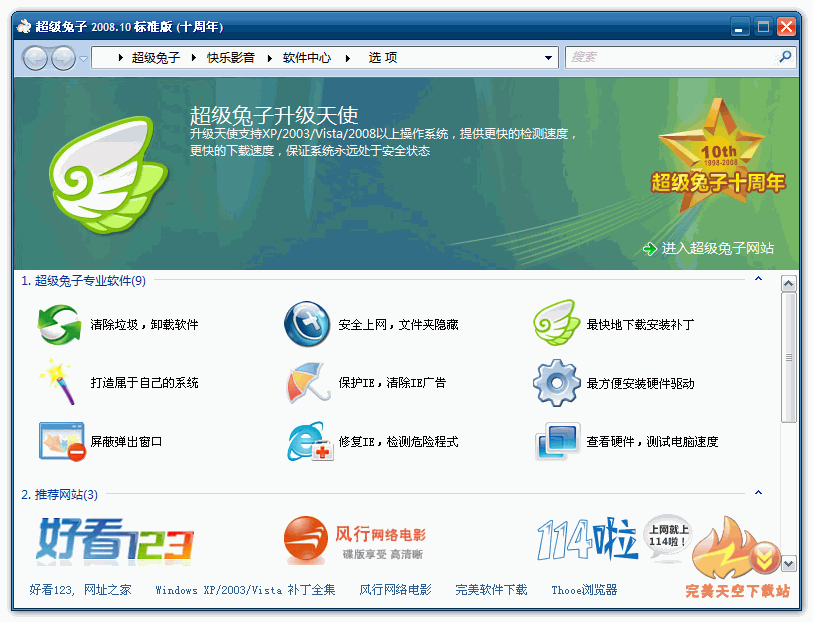This screenshot has width=813, height=622.
Task: Click the green wing 最快地下载安装补丁 icon
Action: pos(555,325)
